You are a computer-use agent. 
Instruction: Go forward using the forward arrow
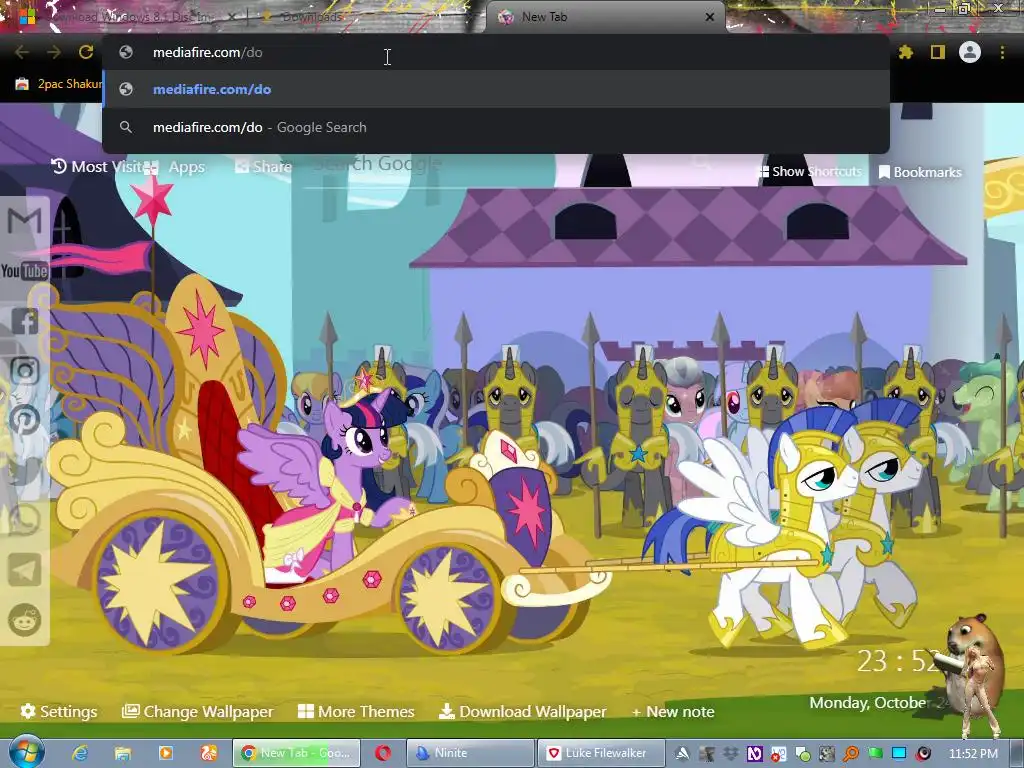click(x=54, y=52)
